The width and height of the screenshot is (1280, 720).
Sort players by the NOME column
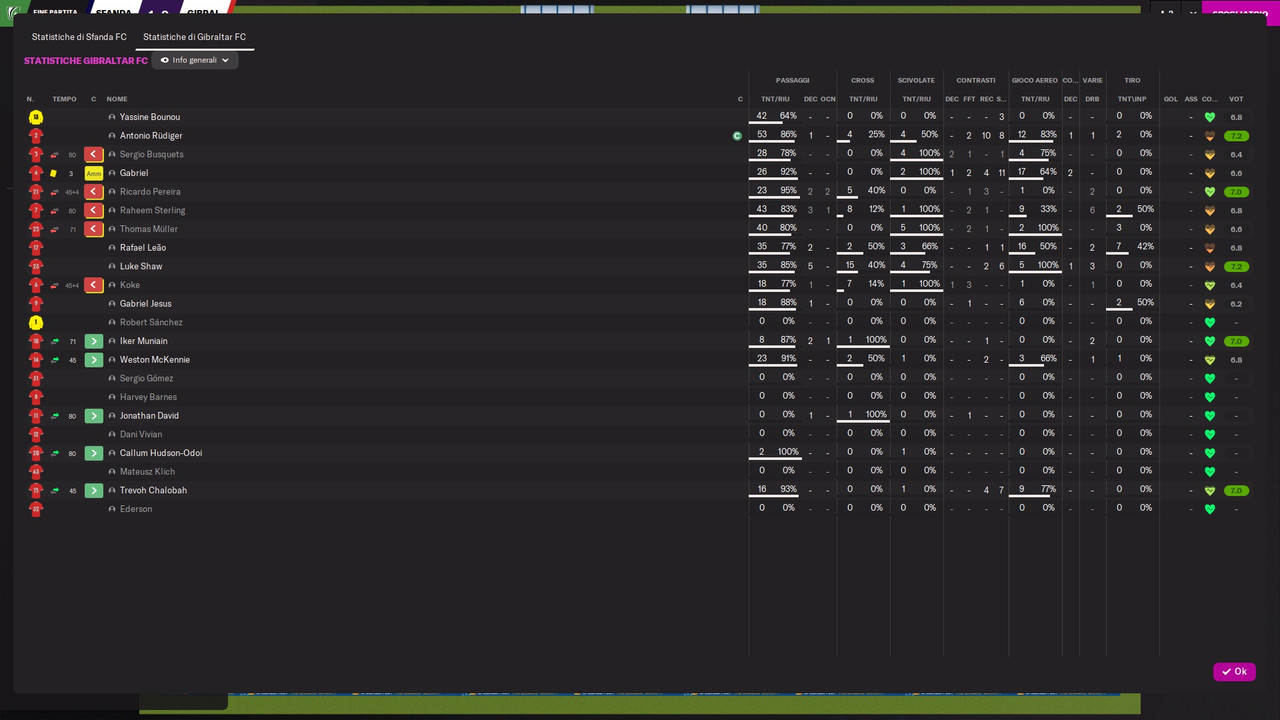[117, 99]
